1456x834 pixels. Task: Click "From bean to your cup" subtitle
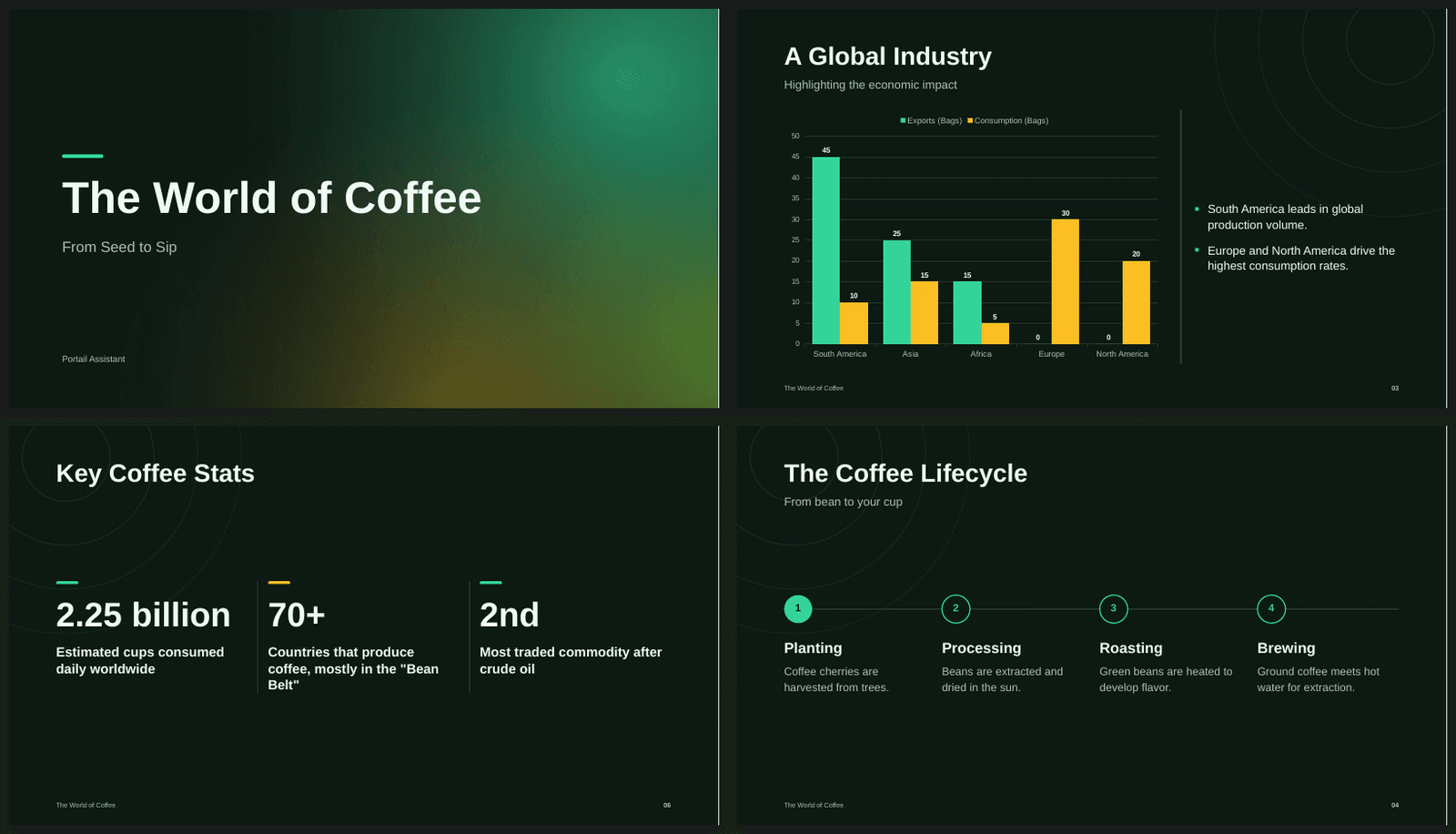[844, 502]
